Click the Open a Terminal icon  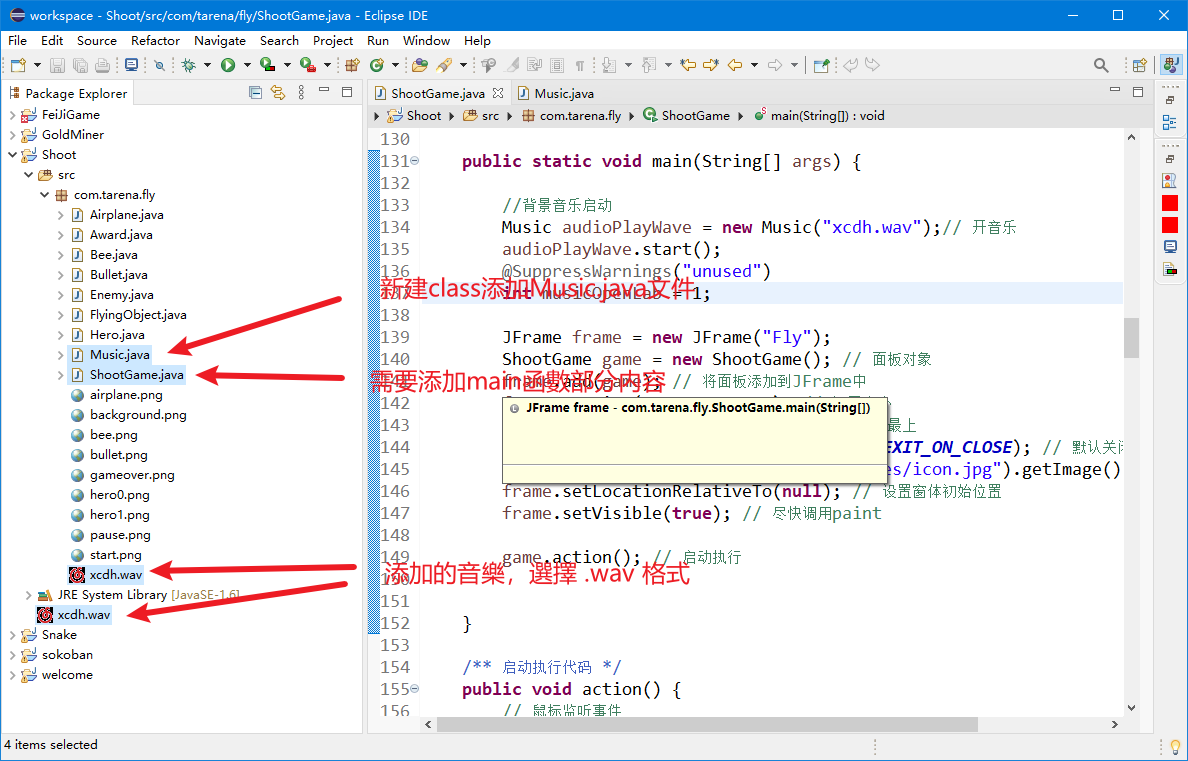tap(131, 65)
